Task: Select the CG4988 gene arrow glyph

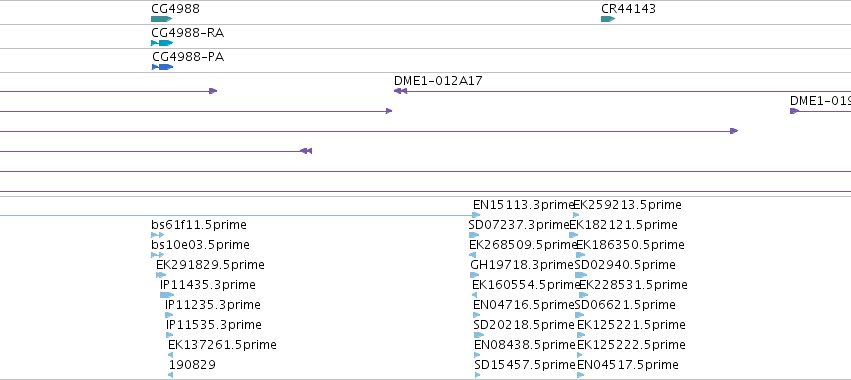Action: pos(162,19)
